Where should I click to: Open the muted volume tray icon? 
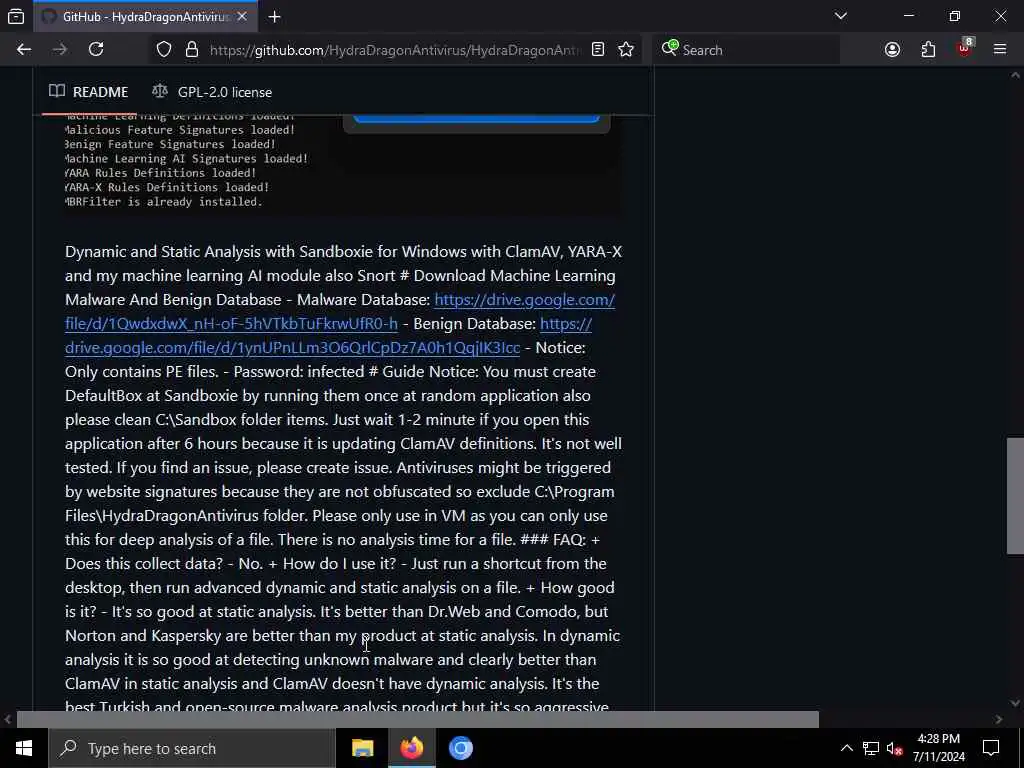(895, 748)
